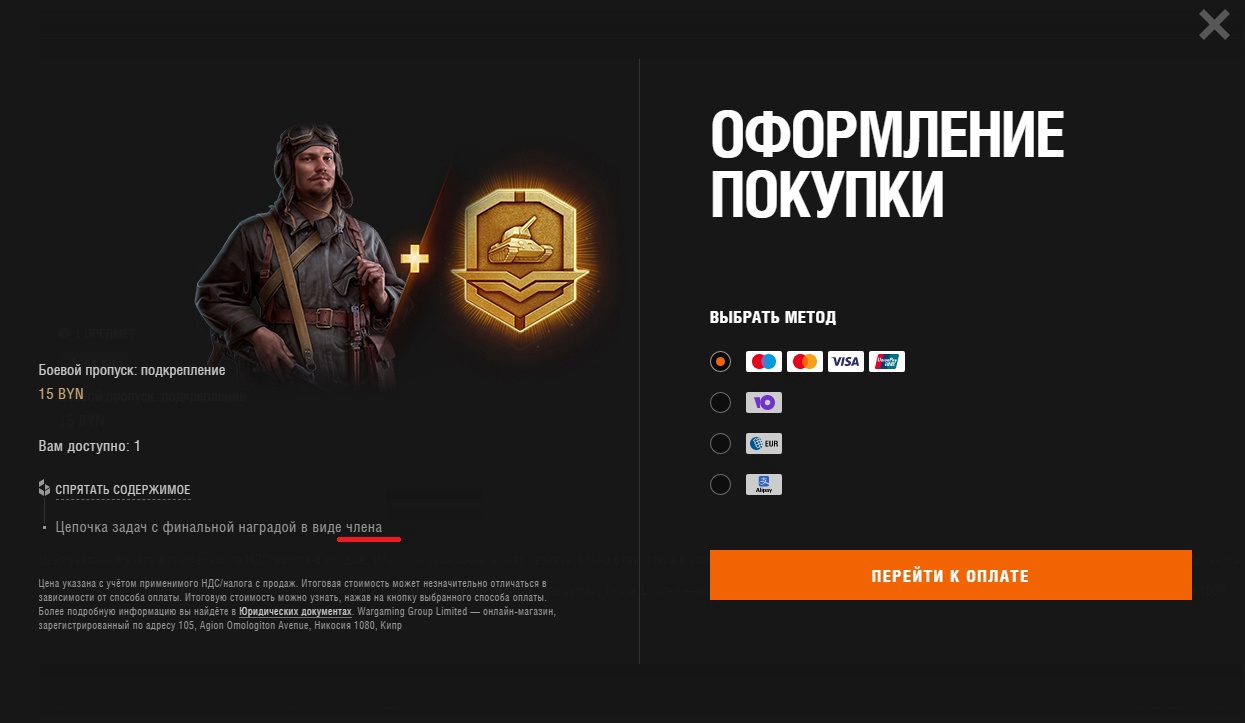Click the reward chain description line

coord(219,527)
